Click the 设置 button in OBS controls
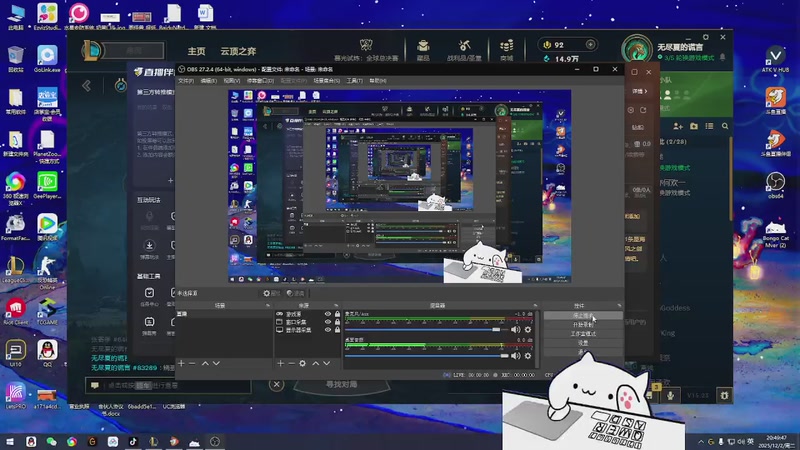This screenshot has height=450, width=800. point(583,343)
